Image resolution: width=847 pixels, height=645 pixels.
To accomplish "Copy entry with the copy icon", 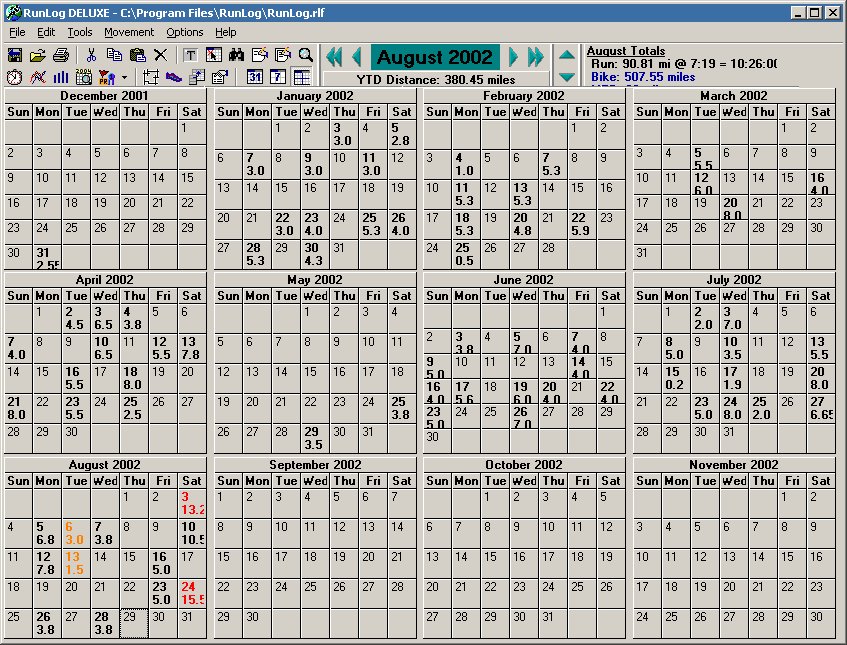I will [x=114, y=55].
